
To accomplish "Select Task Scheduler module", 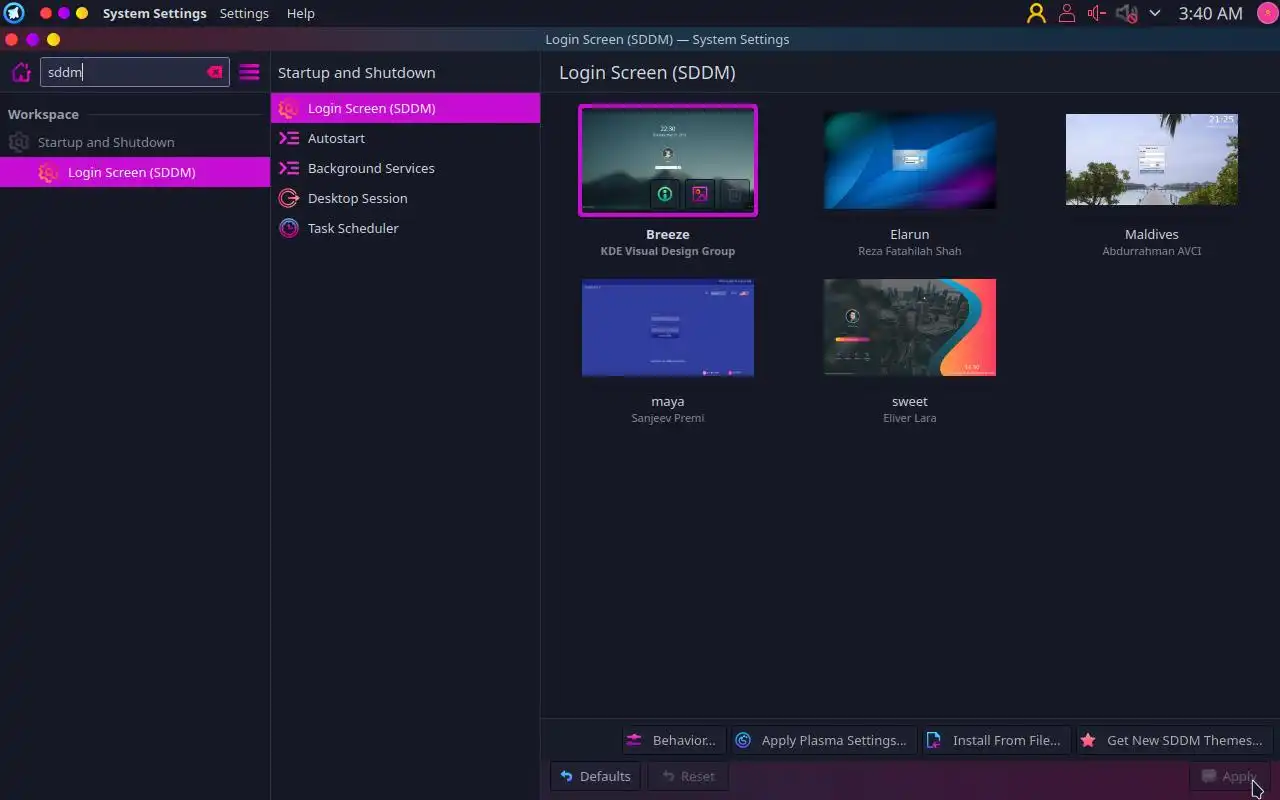I will (x=405, y=228).
